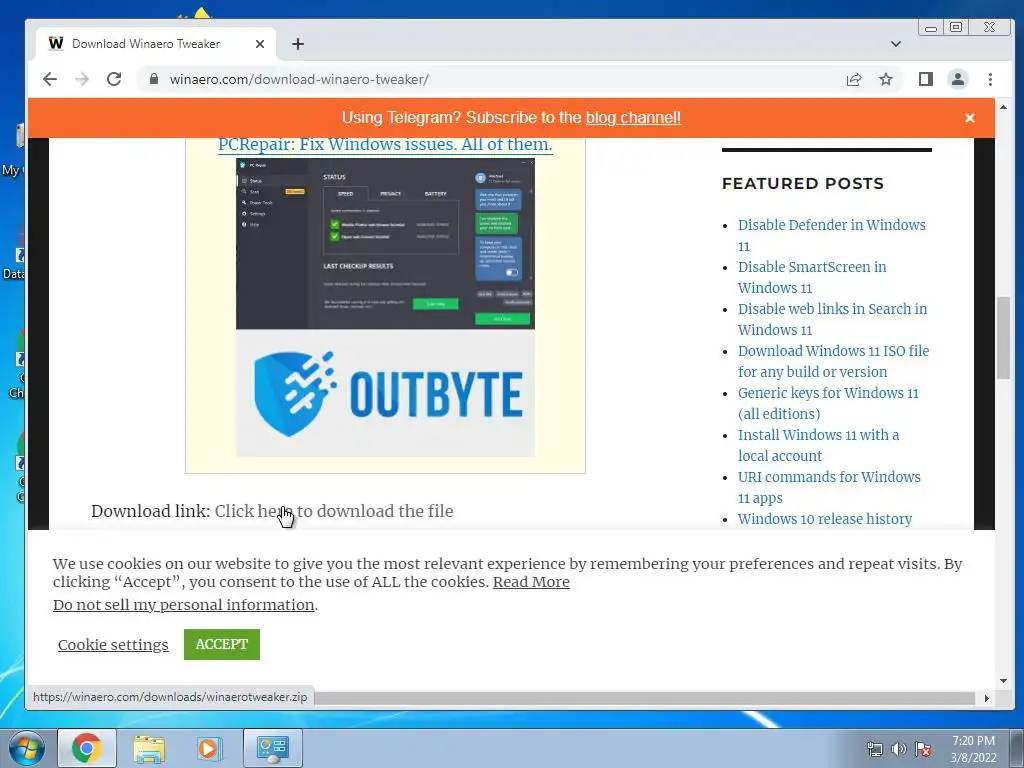The width and height of the screenshot is (1024, 768).
Task: Open Disable web links in Search post
Action: click(832, 319)
